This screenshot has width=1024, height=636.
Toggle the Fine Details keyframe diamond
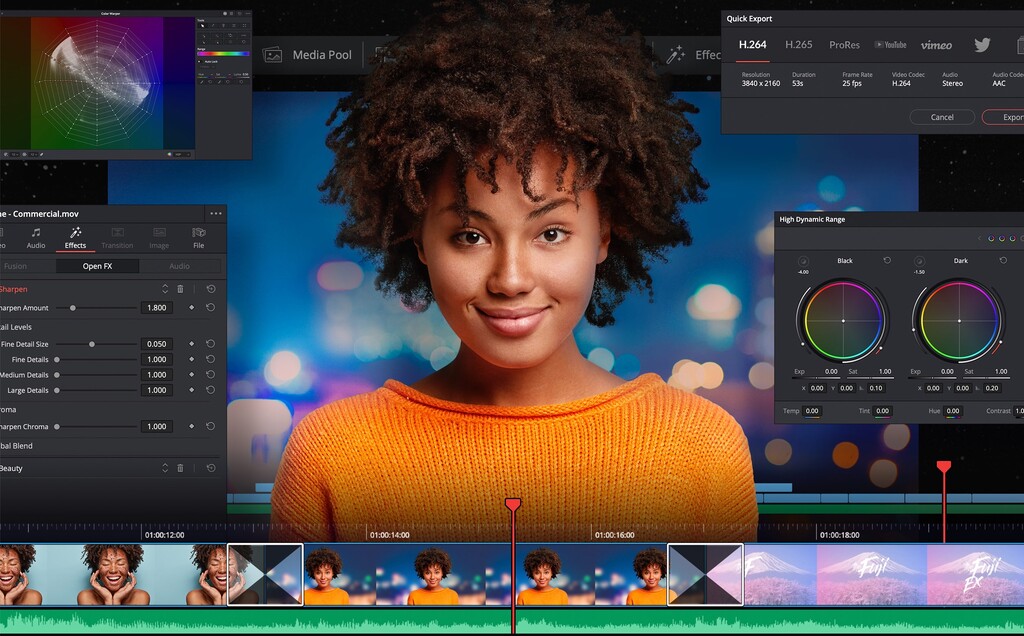pyautogui.click(x=191, y=360)
